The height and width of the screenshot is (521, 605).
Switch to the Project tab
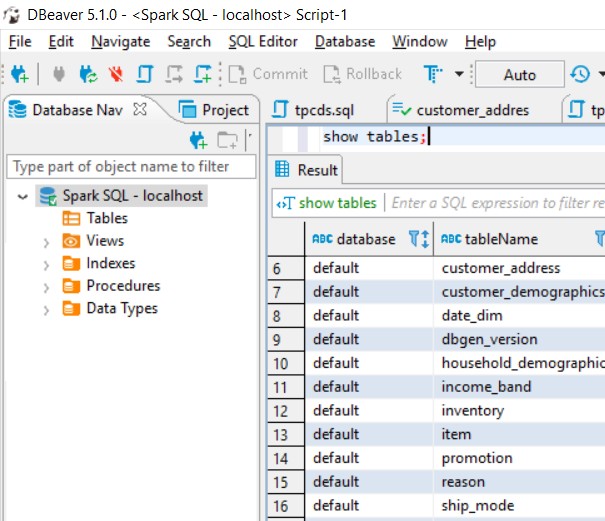point(214,109)
